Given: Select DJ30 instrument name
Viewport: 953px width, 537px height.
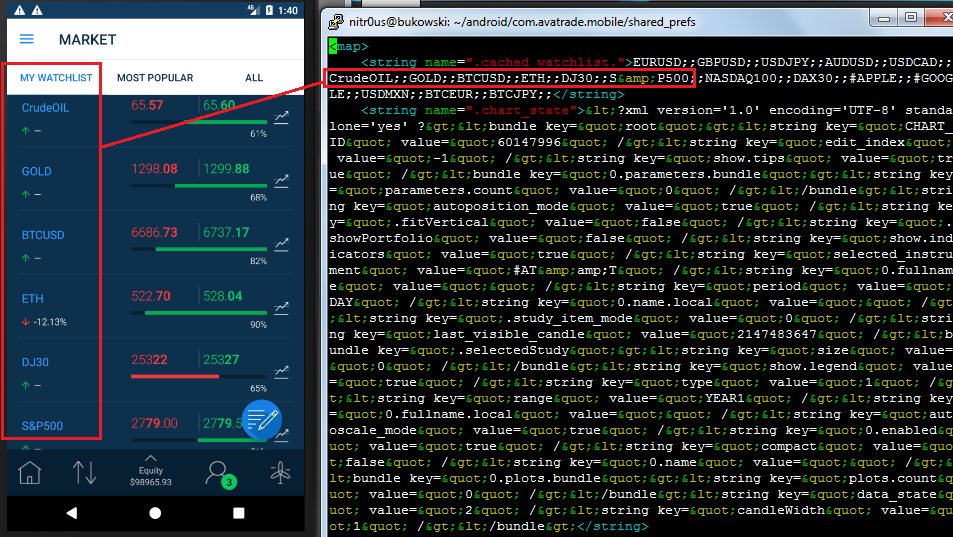Looking at the screenshot, I should tap(35, 363).
